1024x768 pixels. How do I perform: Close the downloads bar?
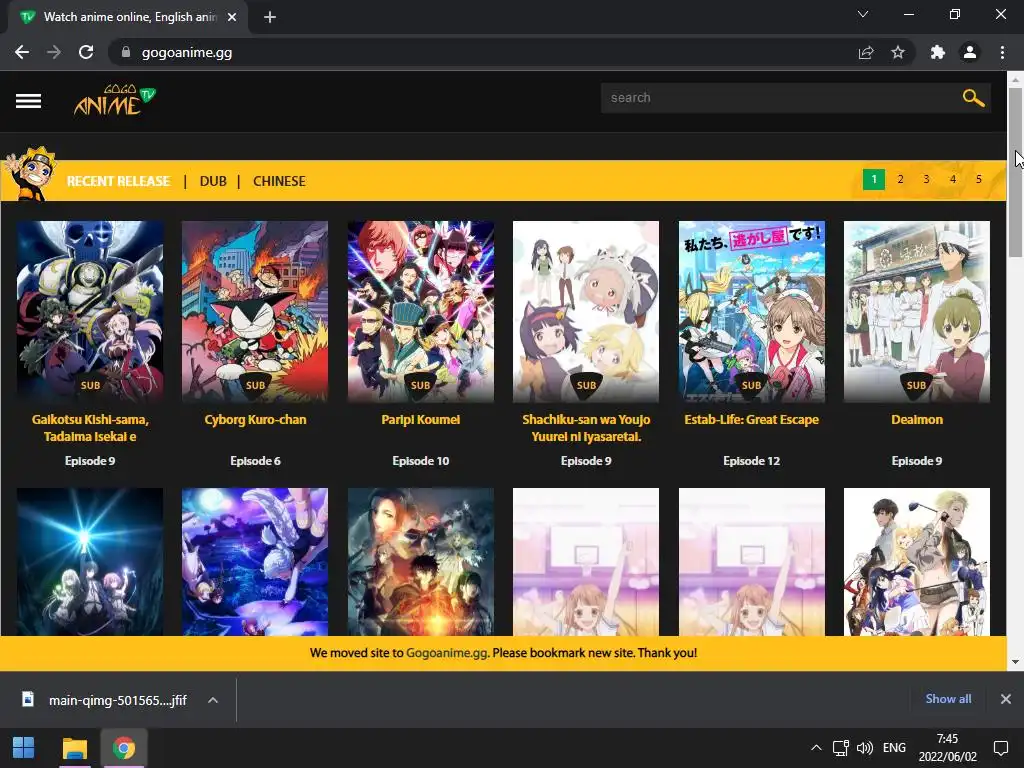1006,699
